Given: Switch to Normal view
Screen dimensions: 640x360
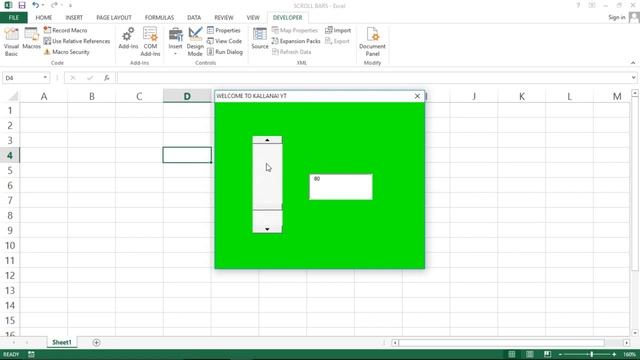Looking at the screenshot, I should click(x=511, y=354).
